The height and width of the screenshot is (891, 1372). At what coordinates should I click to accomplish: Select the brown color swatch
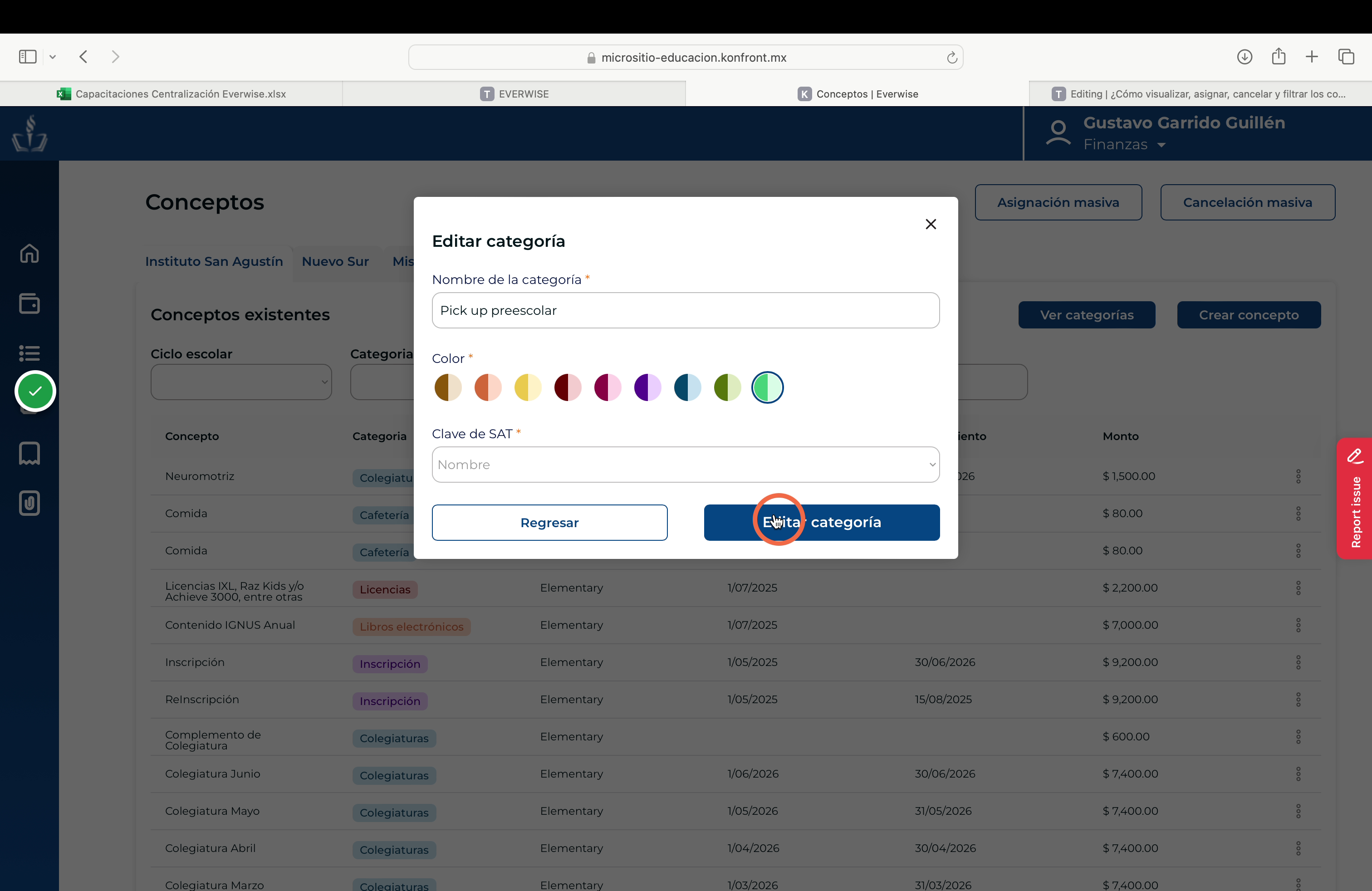(448, 387)
